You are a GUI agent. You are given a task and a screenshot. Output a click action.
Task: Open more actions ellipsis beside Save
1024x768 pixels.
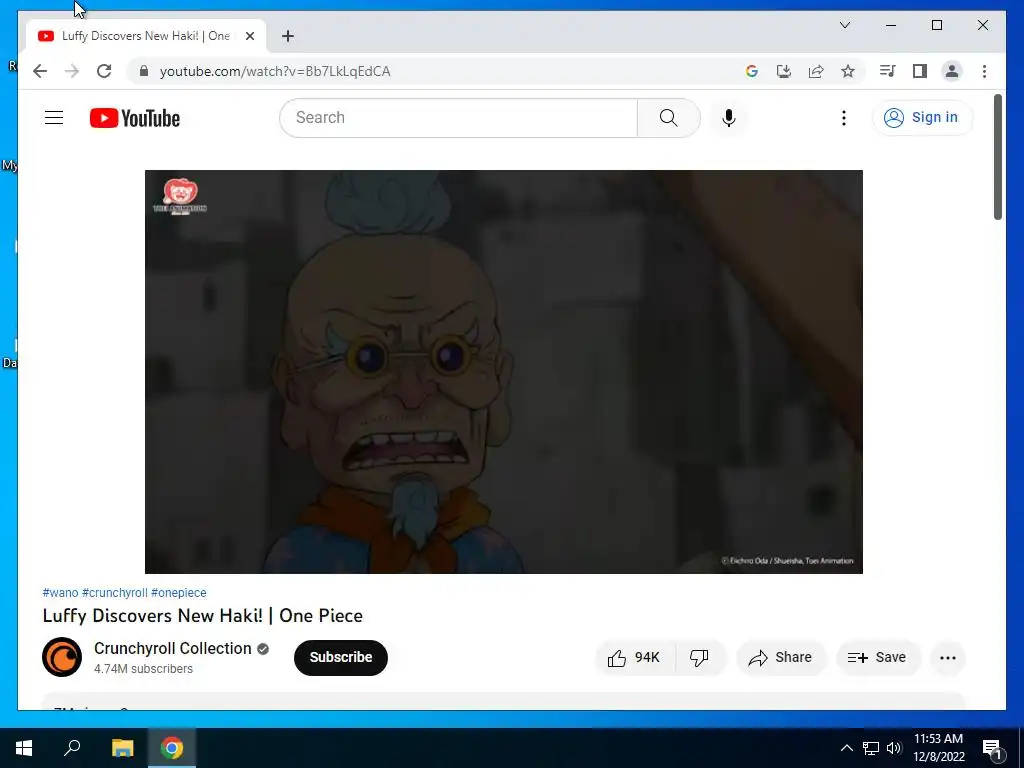948,658
